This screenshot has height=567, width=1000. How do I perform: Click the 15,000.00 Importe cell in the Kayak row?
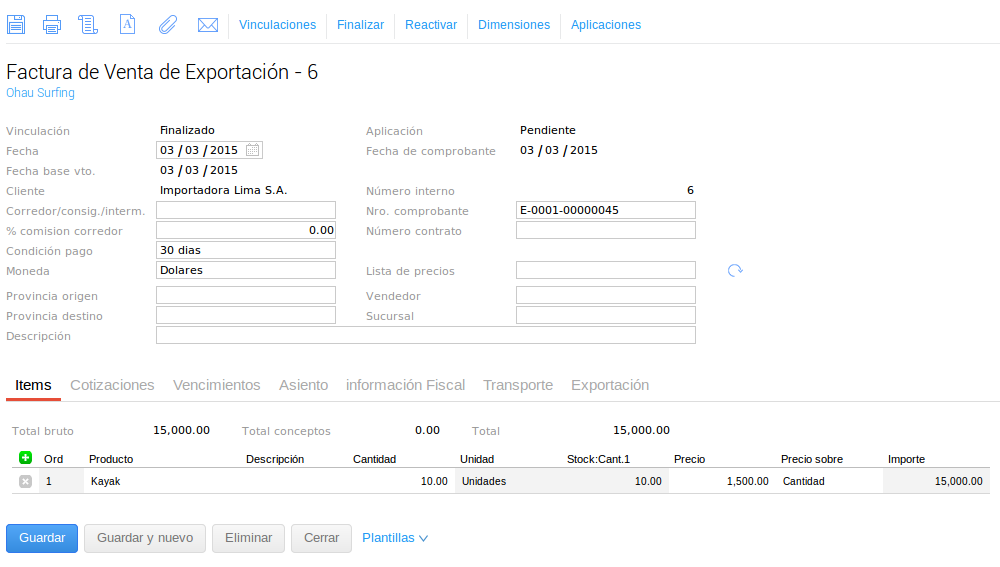click(x=936, y=482)
